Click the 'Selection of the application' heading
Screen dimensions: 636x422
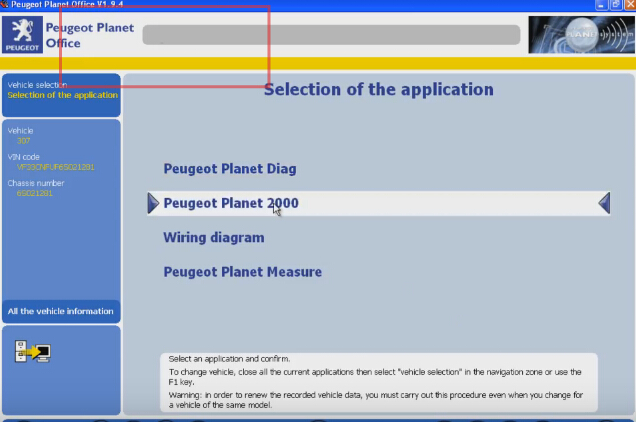click(379, 89)
